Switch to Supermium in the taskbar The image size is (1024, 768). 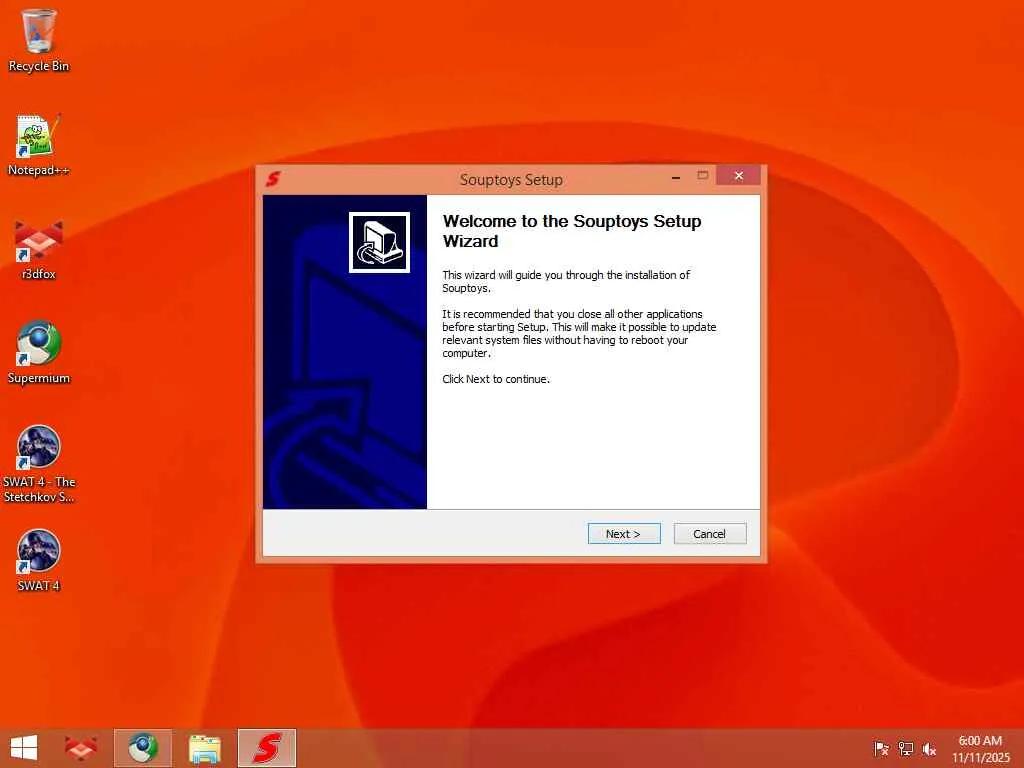tap(143, 748)
